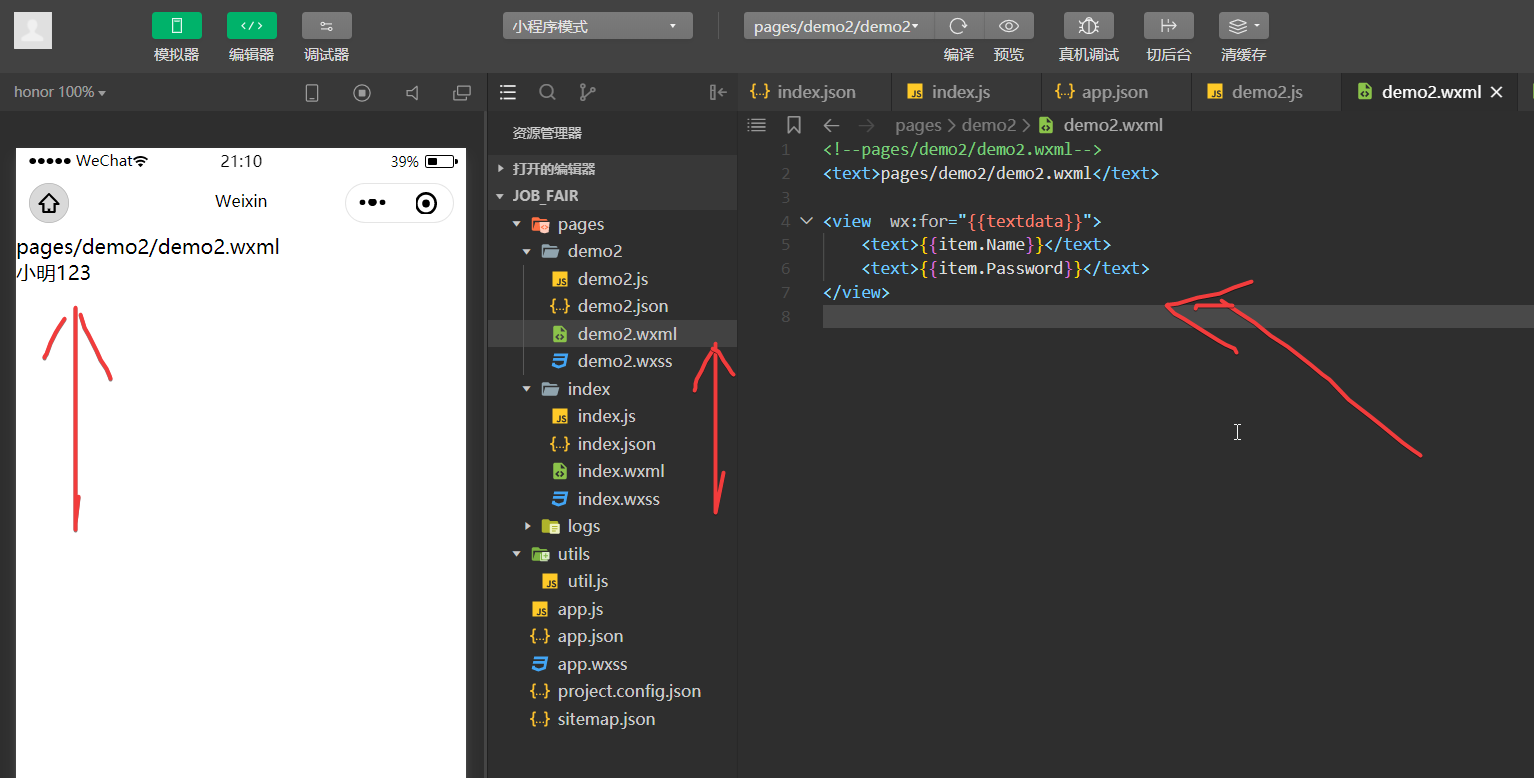
Task: Open sitemap.json in the file tree
Action: (x=612, y=719)
